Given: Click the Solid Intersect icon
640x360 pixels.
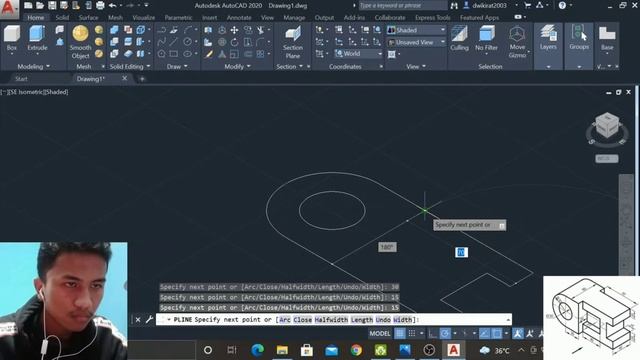Looking at the screenshot, I should click(x=114, y=53).
